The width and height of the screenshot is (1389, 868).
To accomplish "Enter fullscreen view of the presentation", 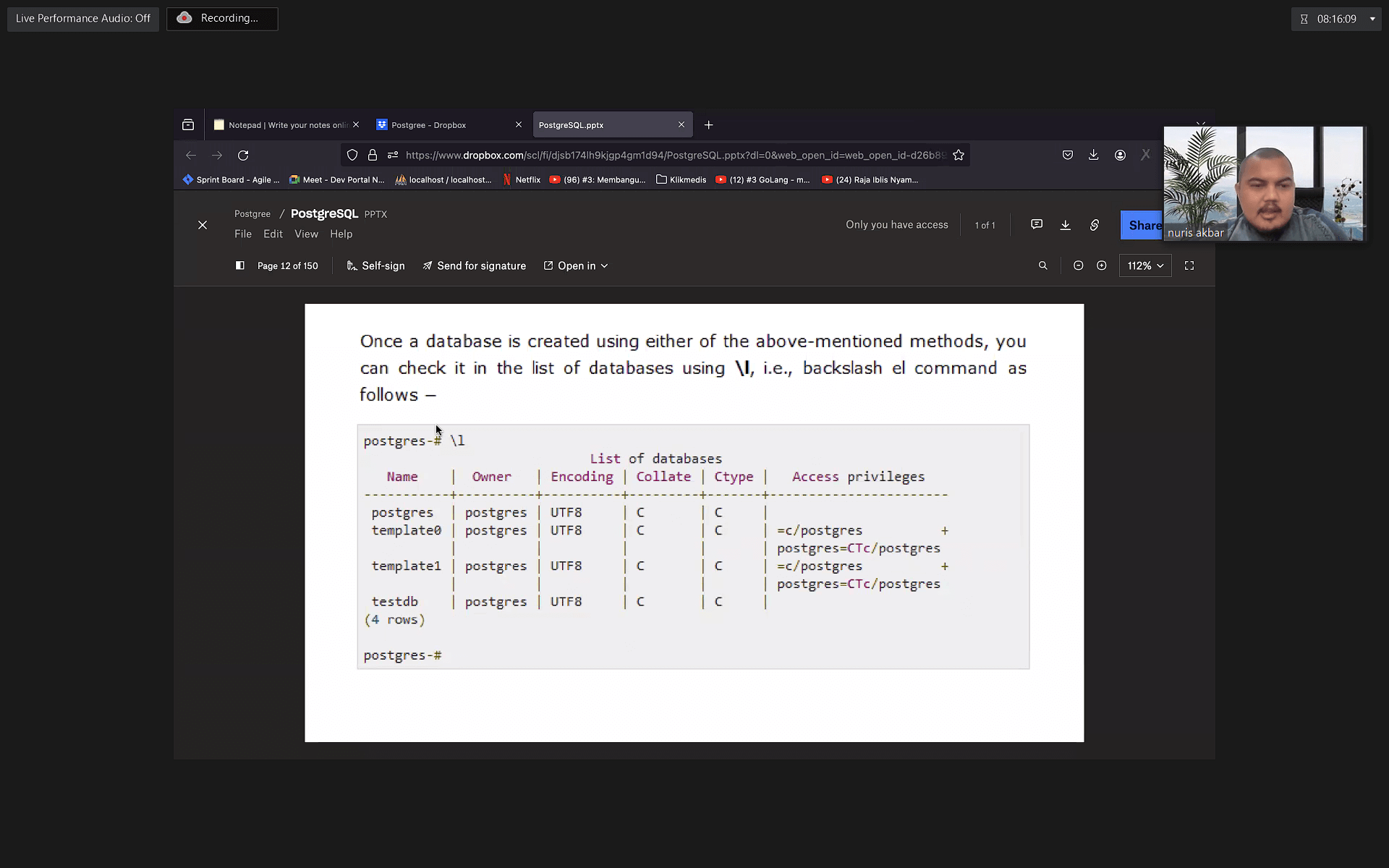I will pyautogui.click(x=1189, y=265).
